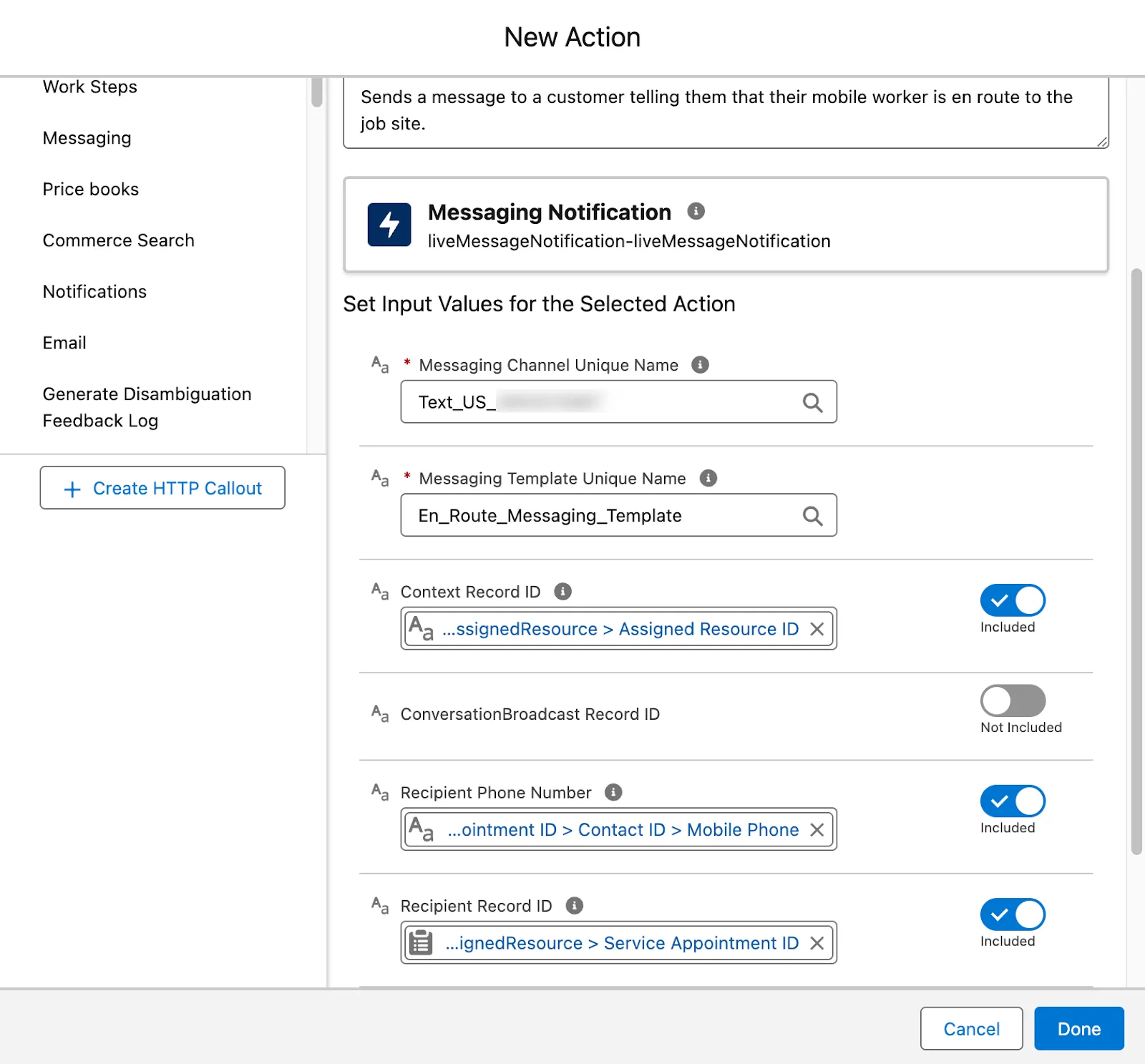
Task: Click the Recipient Phone Number info icon
Action: point(613,792)
